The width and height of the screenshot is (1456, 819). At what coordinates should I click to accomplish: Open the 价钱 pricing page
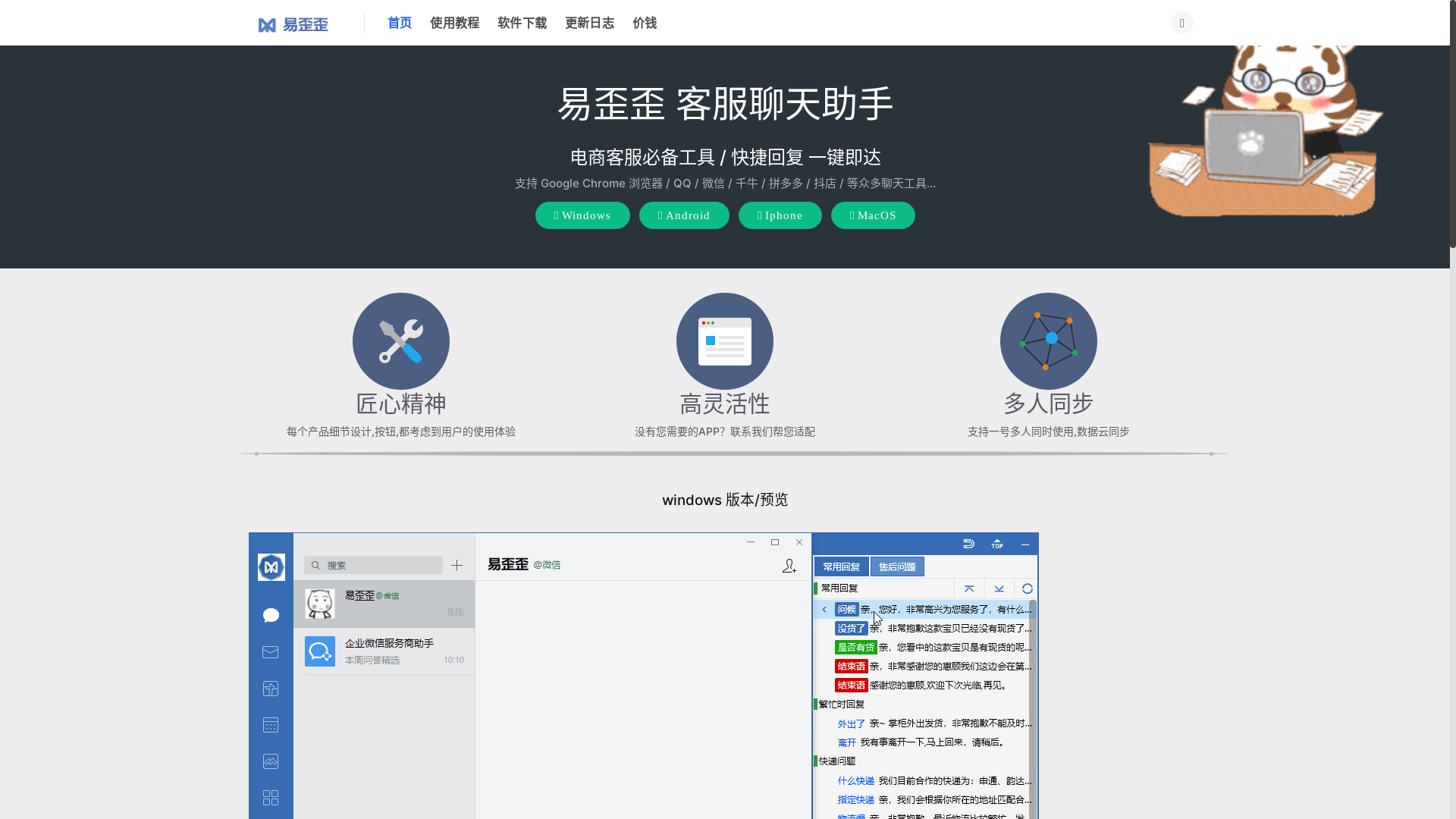[x=645, y=23]
